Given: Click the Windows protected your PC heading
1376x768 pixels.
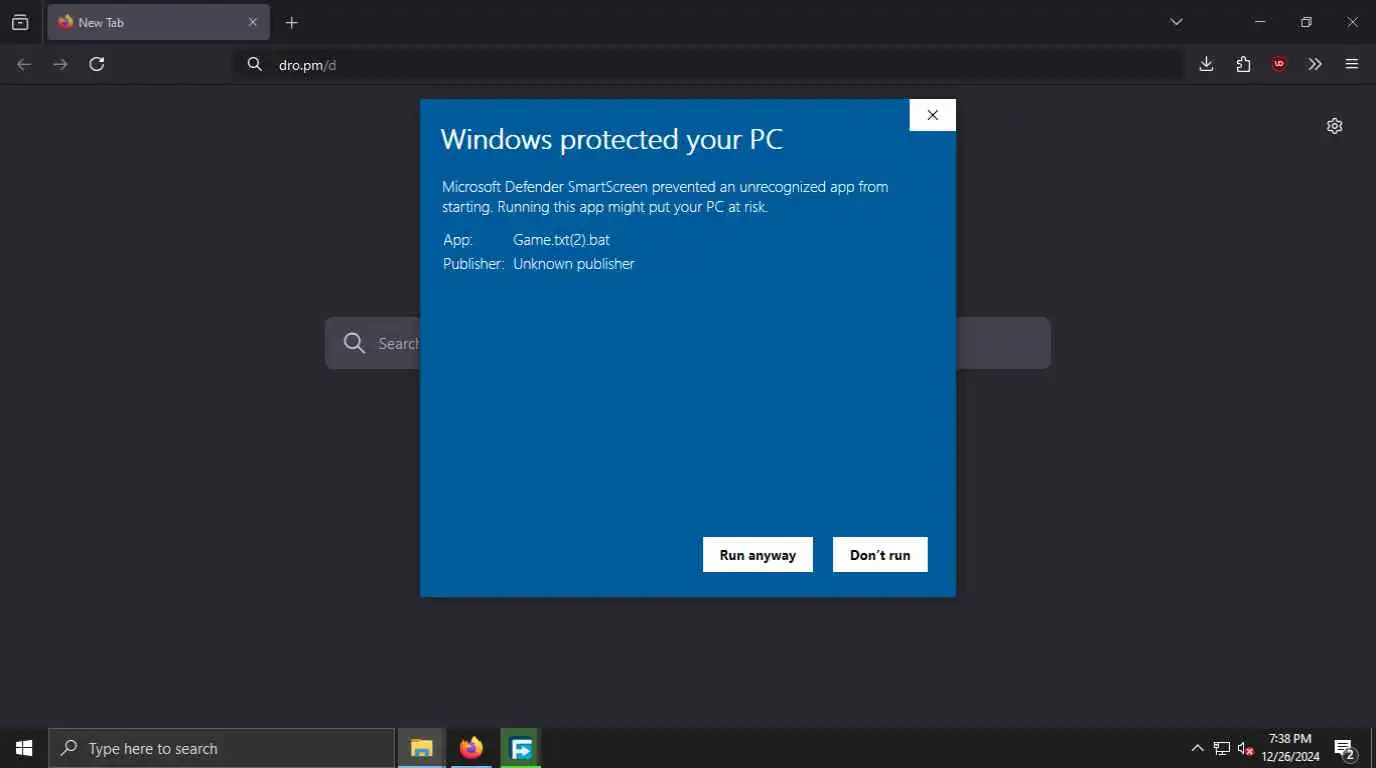Looking at the screenshot, I should click(612, 140).
